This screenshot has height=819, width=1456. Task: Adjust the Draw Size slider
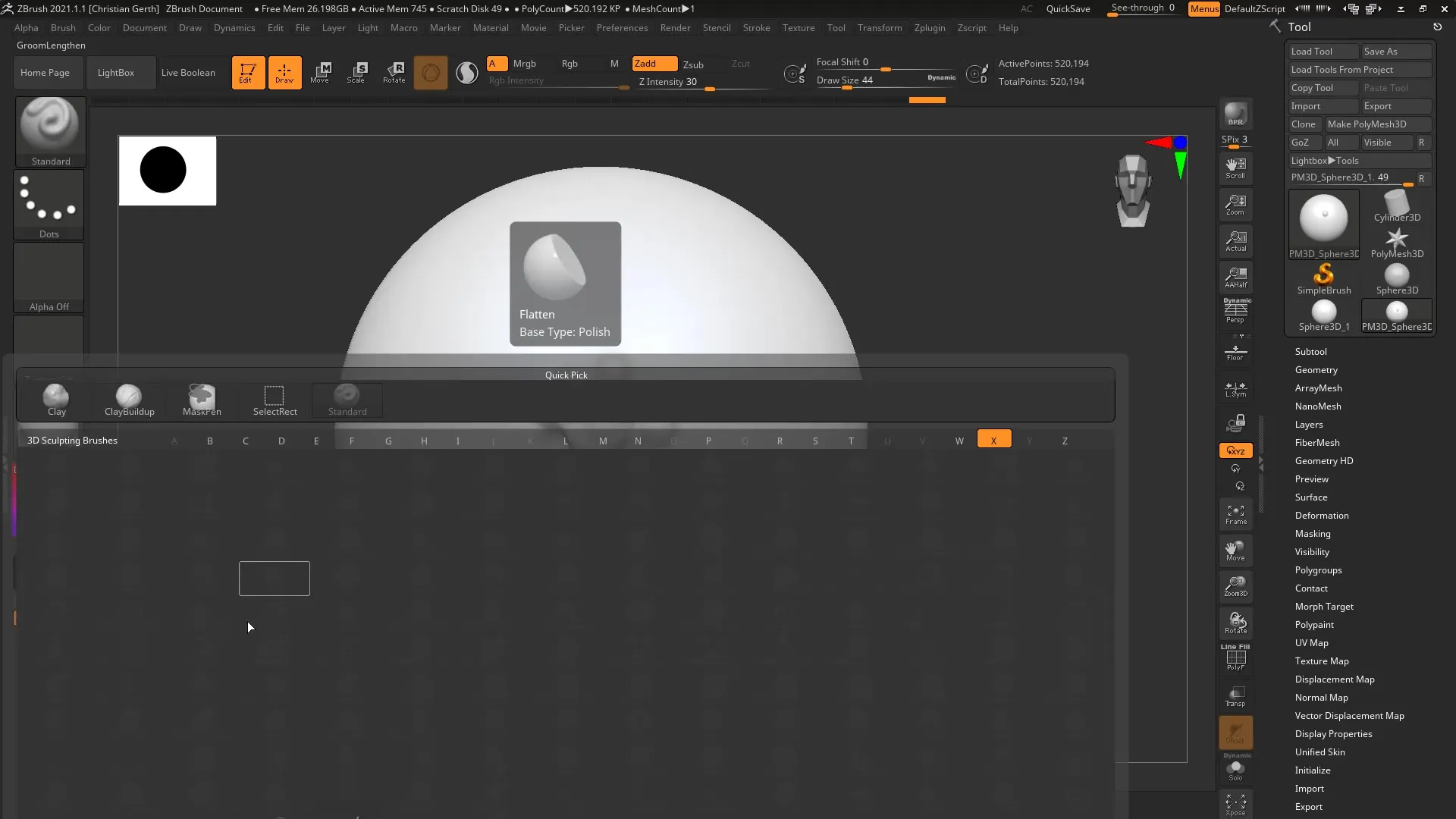click(x=886, y=81)
